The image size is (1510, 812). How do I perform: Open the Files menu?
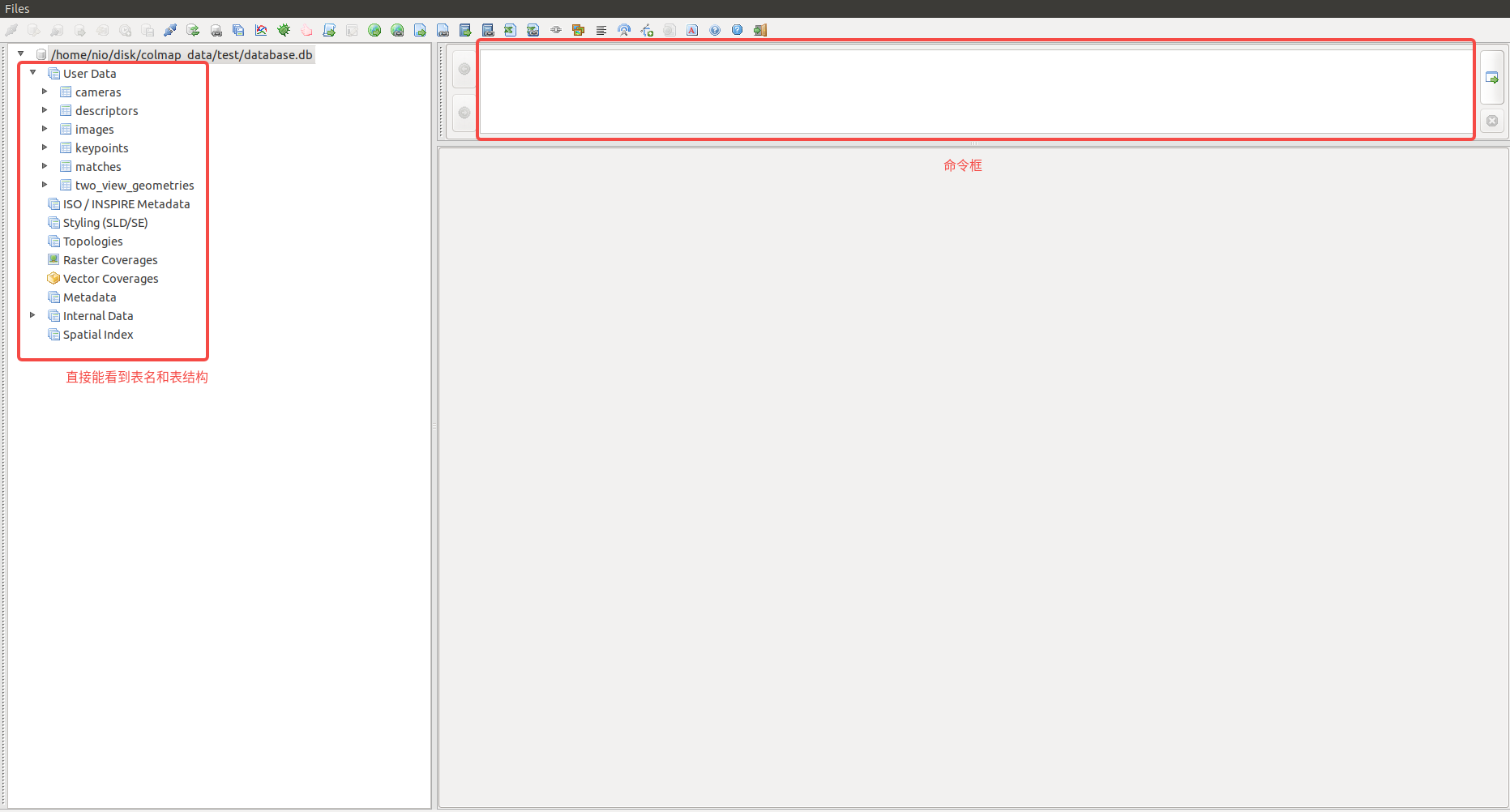click(17, 9)
